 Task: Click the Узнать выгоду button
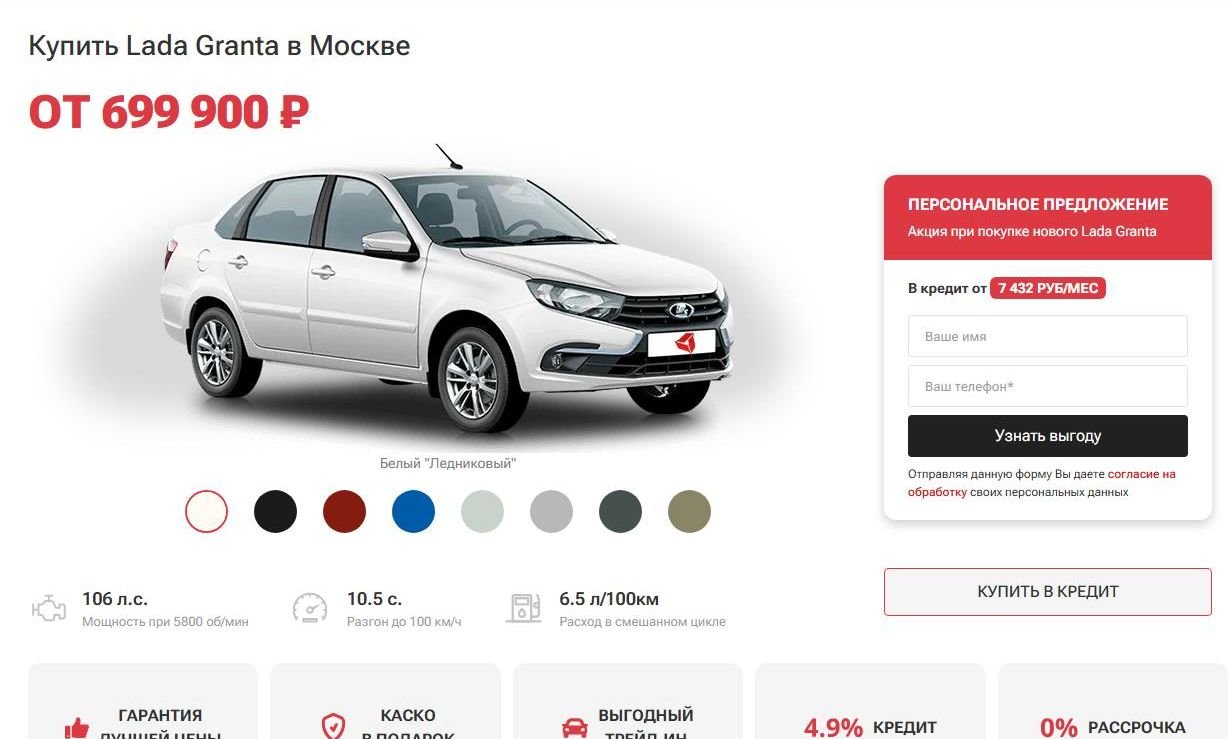pyautogui.click(x=1048, y=436)
